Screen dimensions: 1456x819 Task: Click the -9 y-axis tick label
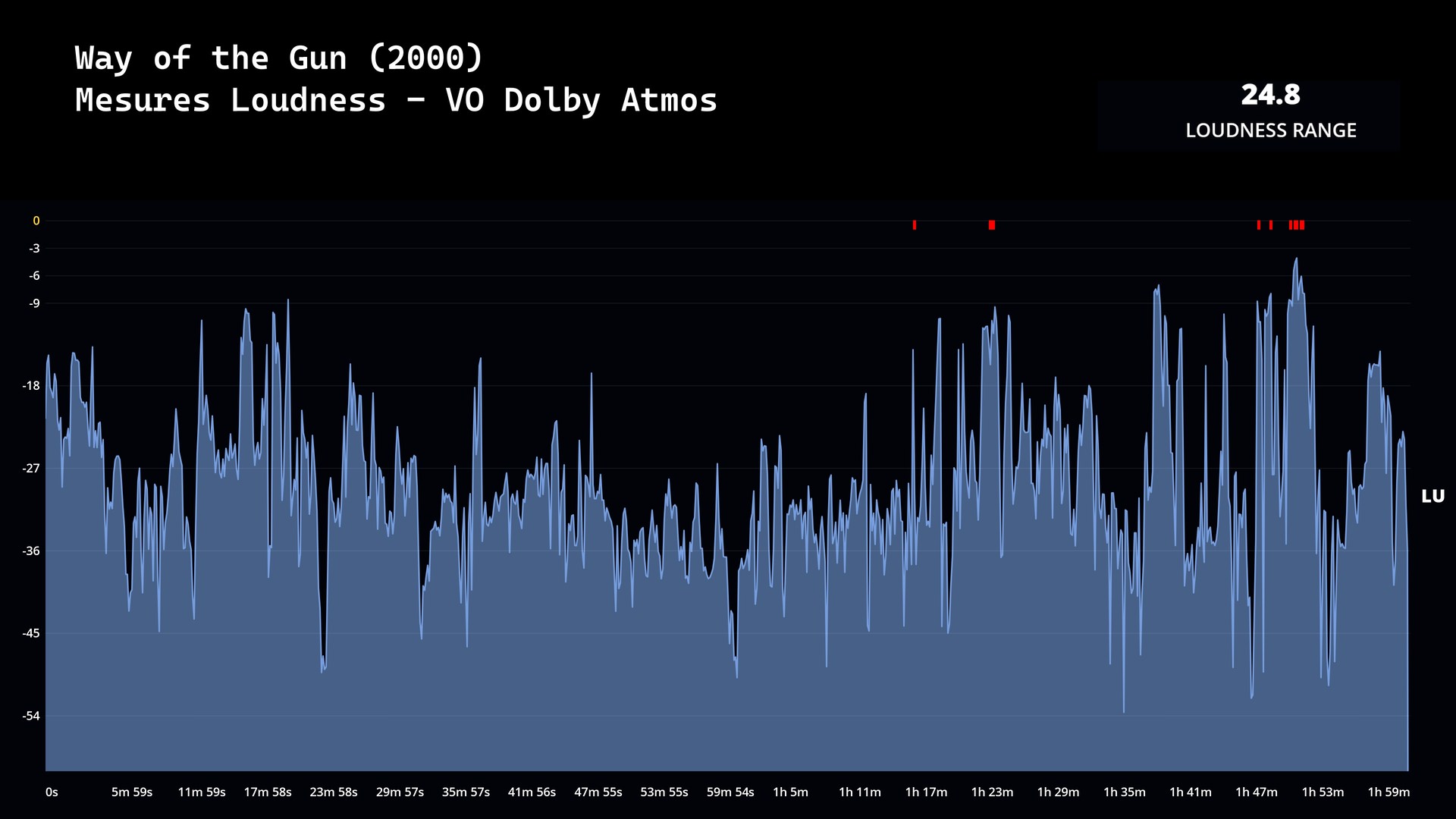(x=34, y=303)
